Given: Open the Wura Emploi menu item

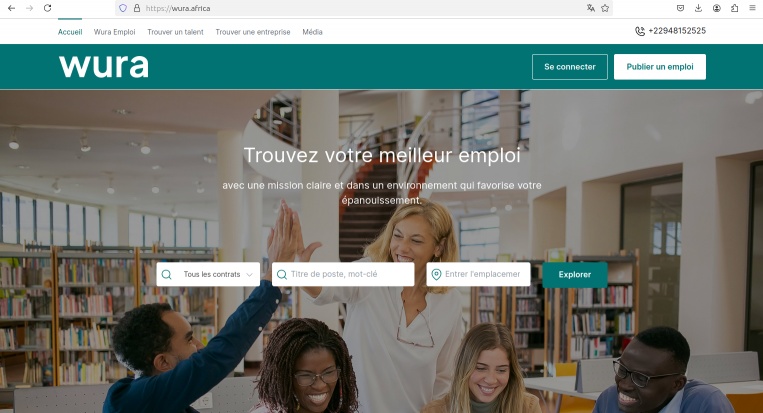Looking at the screenshot, I should pyautogui.click(x=114, y=32).
